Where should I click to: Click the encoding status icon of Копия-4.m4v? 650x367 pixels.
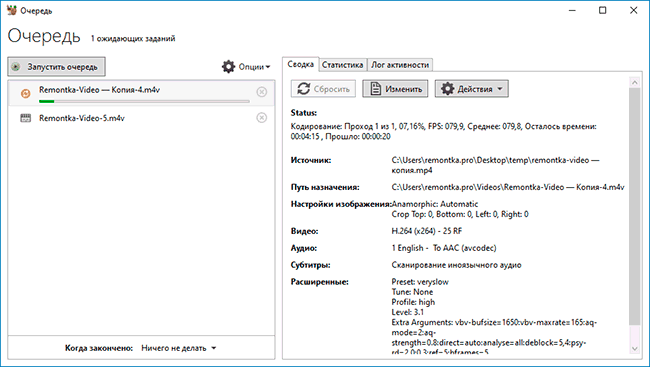click(x=26, y=93)
